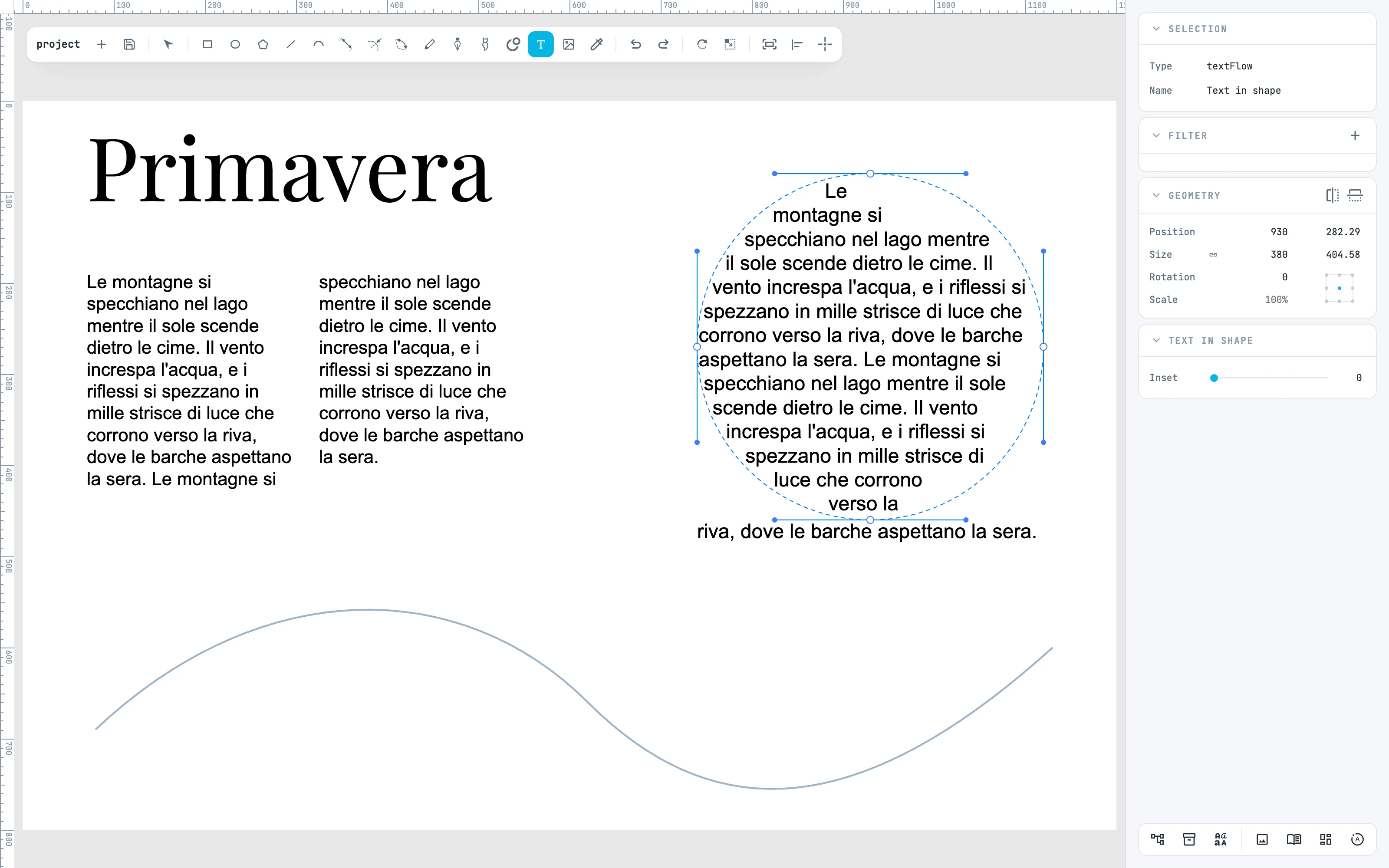Viewport: 1389px width, 868px height.
Task: Click the project name label
Action: point(58,44)
